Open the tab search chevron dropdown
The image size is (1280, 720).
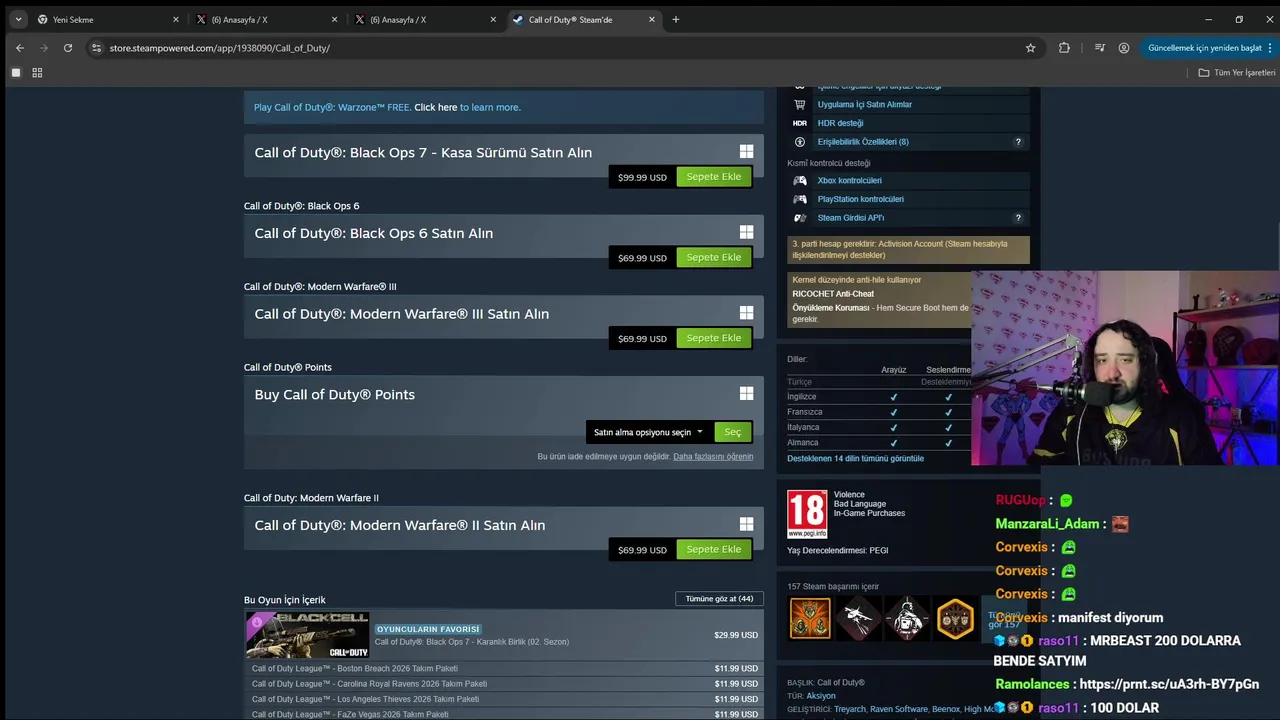point(18,19)
